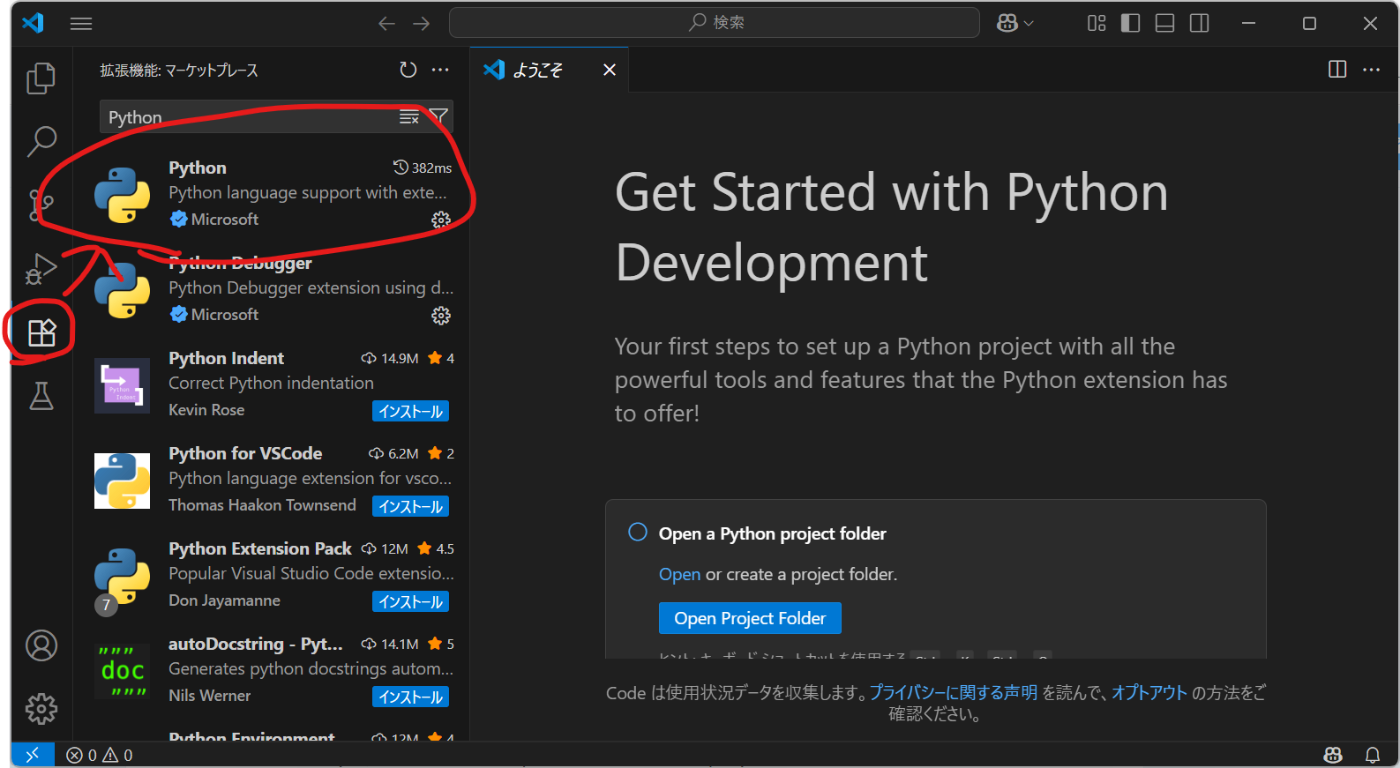Toggle the primary side bar
Image resolution: width=1400 pixels, height=768 pixels.
tap(1131, 23)
